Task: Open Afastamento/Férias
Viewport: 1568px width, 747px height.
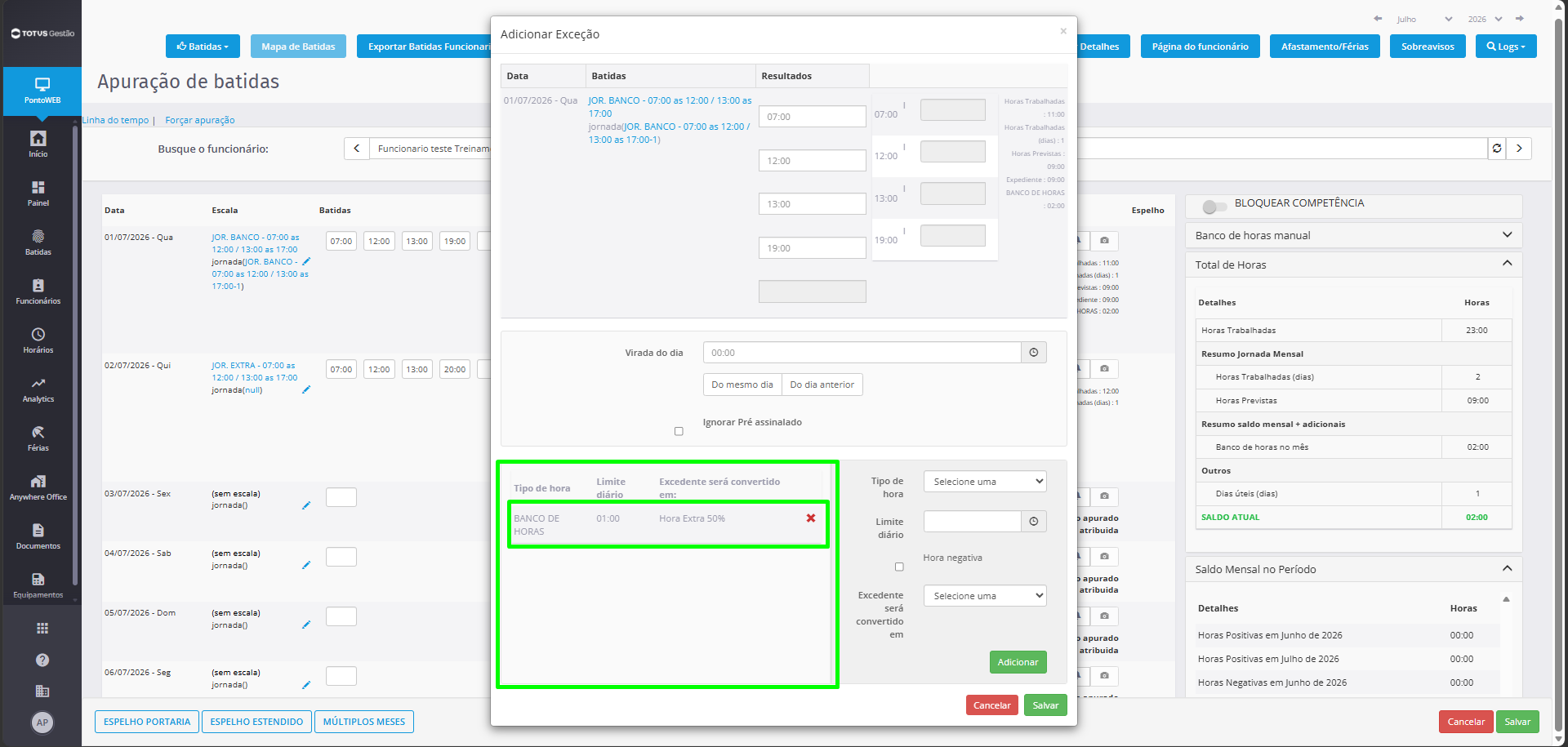Action: point(1325,47)
